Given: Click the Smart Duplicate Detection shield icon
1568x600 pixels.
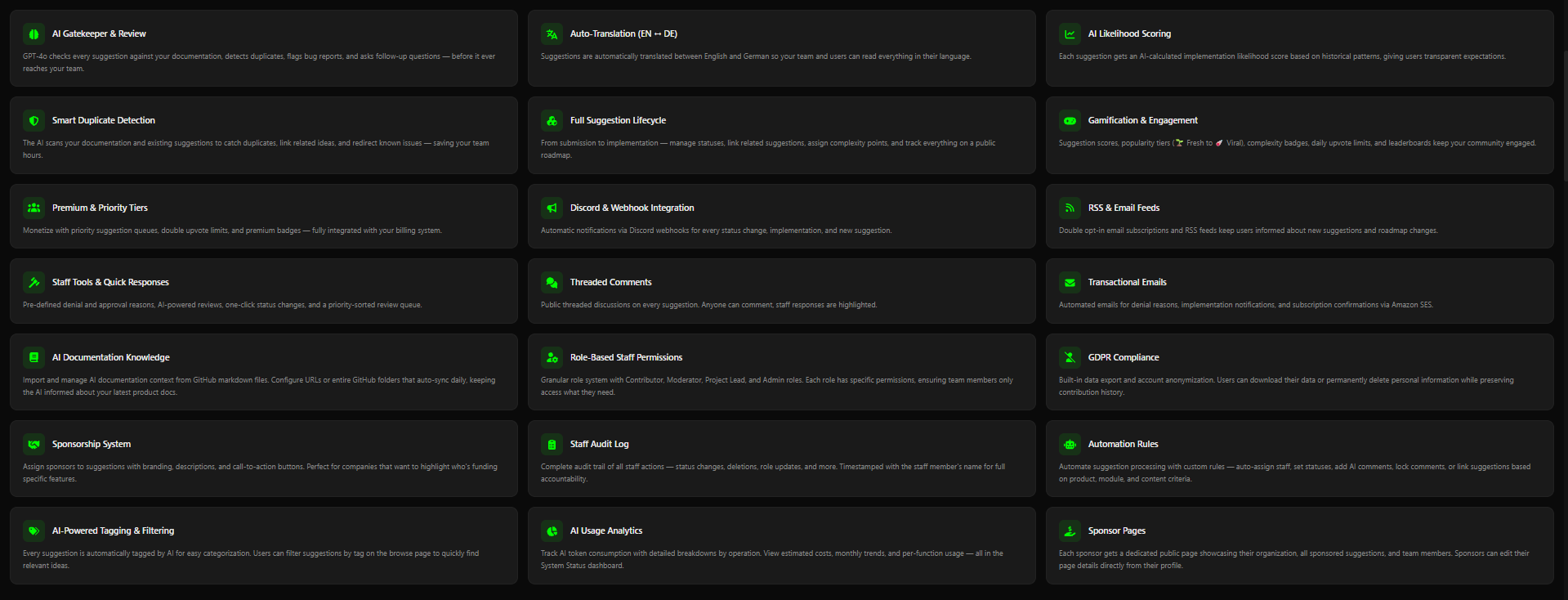Looking at the screenshot, I should coord(34,120).
